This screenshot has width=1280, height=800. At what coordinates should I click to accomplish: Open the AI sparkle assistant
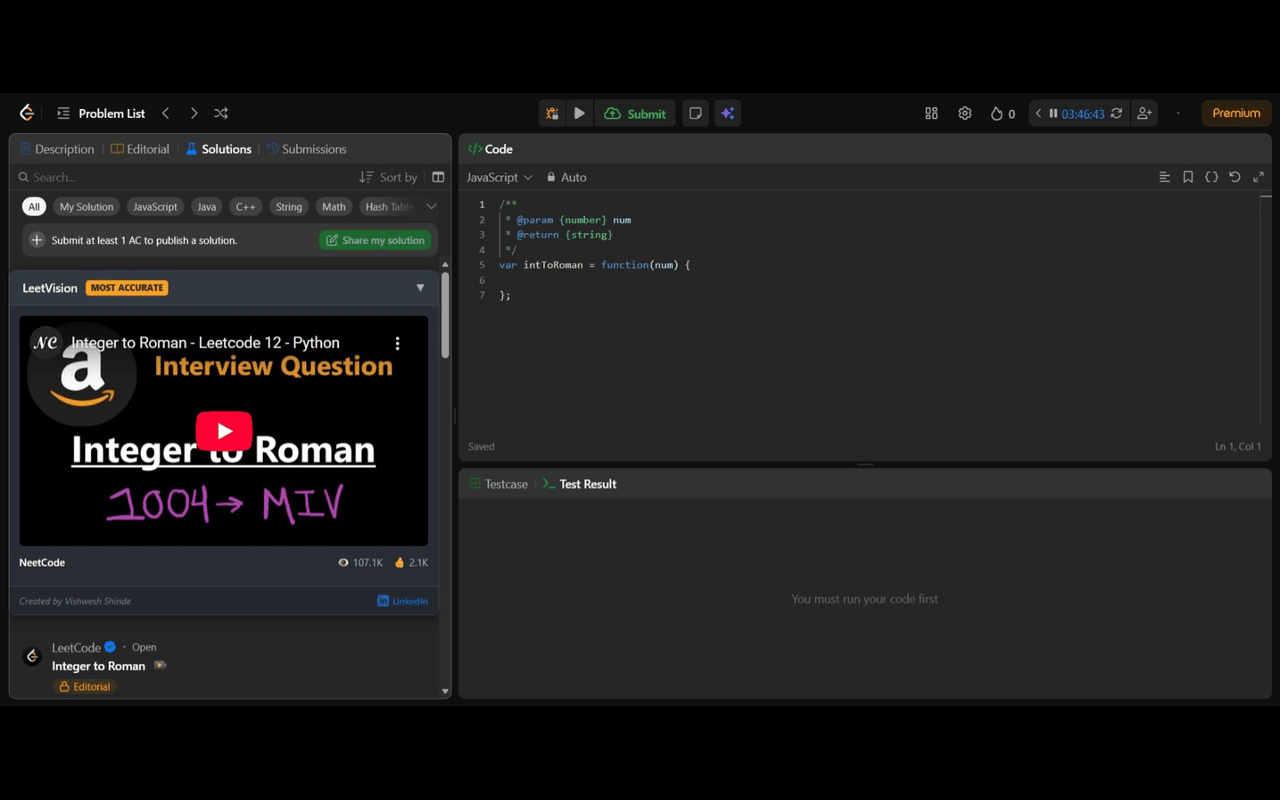click(x=728, y=113)
